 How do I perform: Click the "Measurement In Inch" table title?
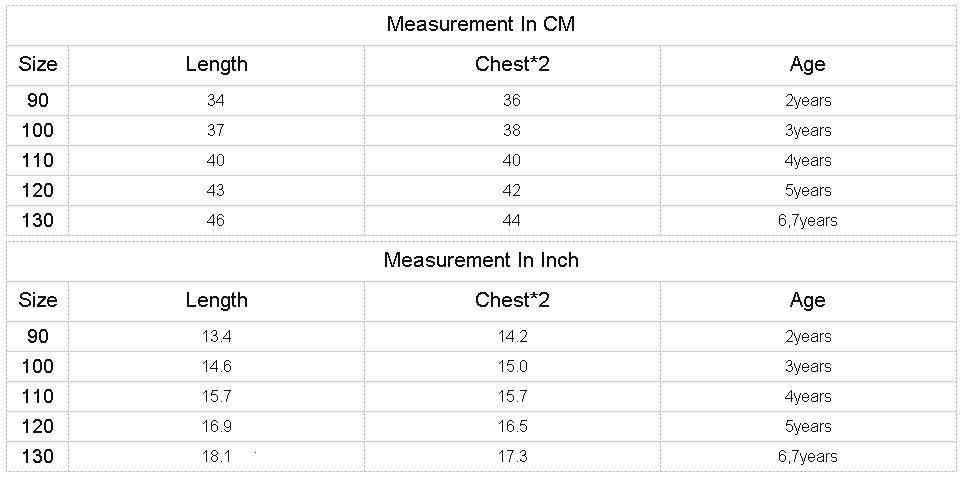coord(480,260)
